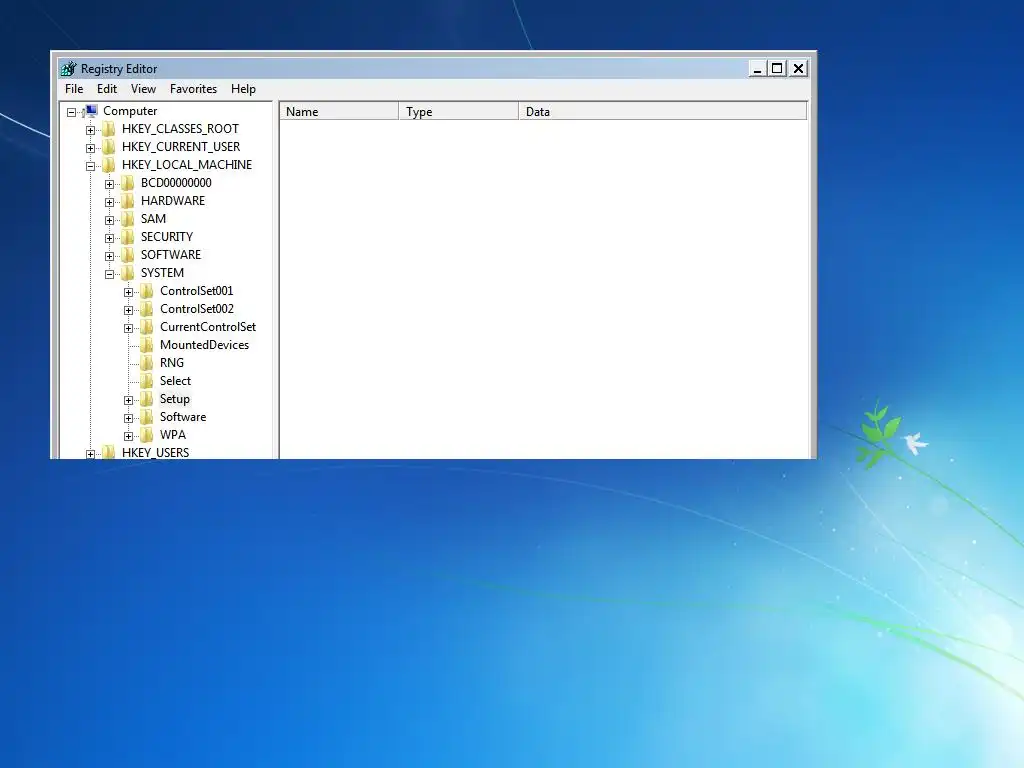Expand the SECURITY node
This screenshot has width=1024, height=768.
(109, 238)
